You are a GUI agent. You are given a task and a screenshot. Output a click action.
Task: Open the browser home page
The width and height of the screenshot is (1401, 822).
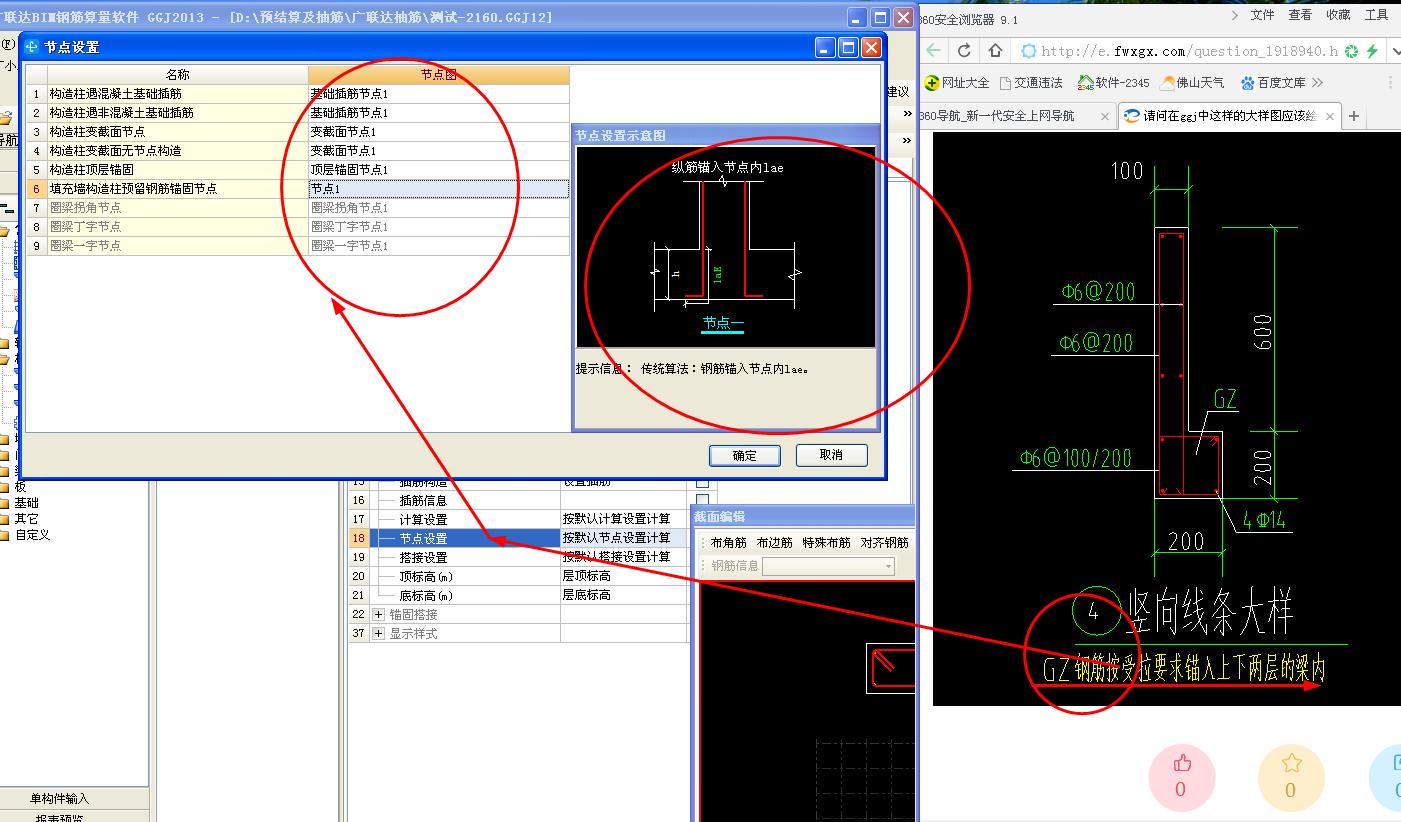point(995,51)
